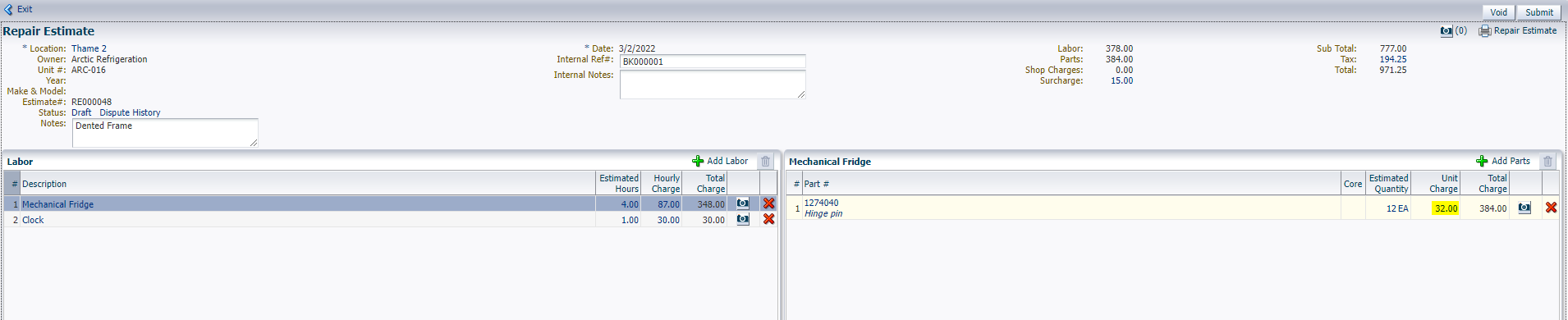The image size is (1568, 320).
Task: Click the photo count (0) link
Action: point(1461,31)
